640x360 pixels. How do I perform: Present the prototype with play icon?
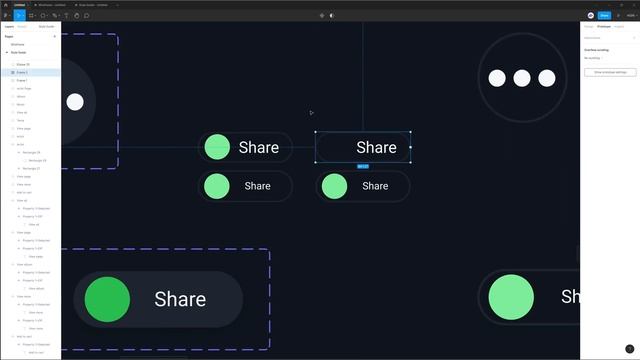[x=618, y=16]
